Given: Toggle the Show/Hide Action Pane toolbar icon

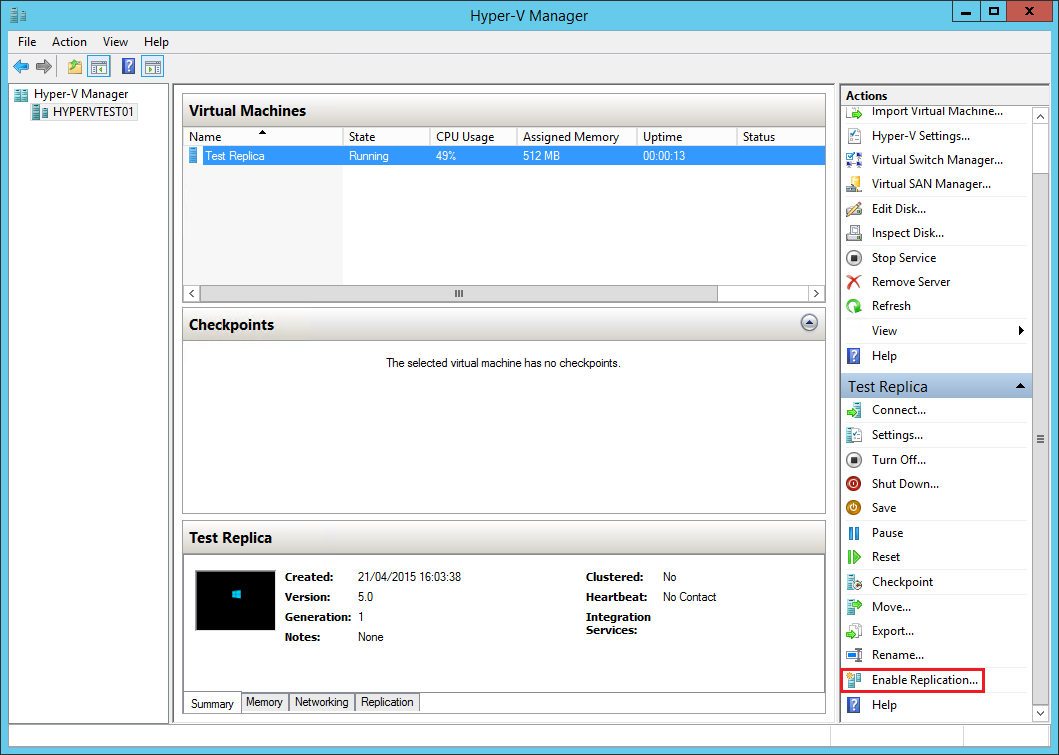Looking at the screenshot, I should point(153,66).
